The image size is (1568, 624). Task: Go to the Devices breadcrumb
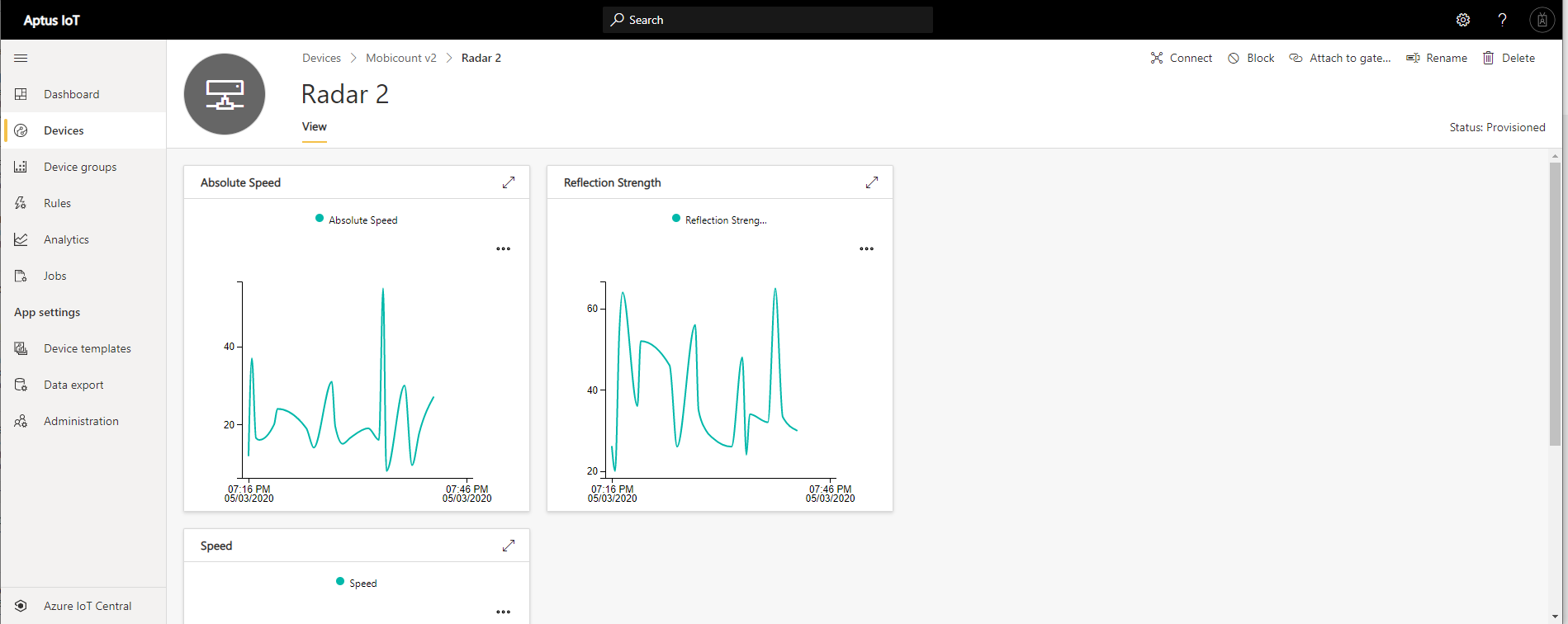click(321, 58)
